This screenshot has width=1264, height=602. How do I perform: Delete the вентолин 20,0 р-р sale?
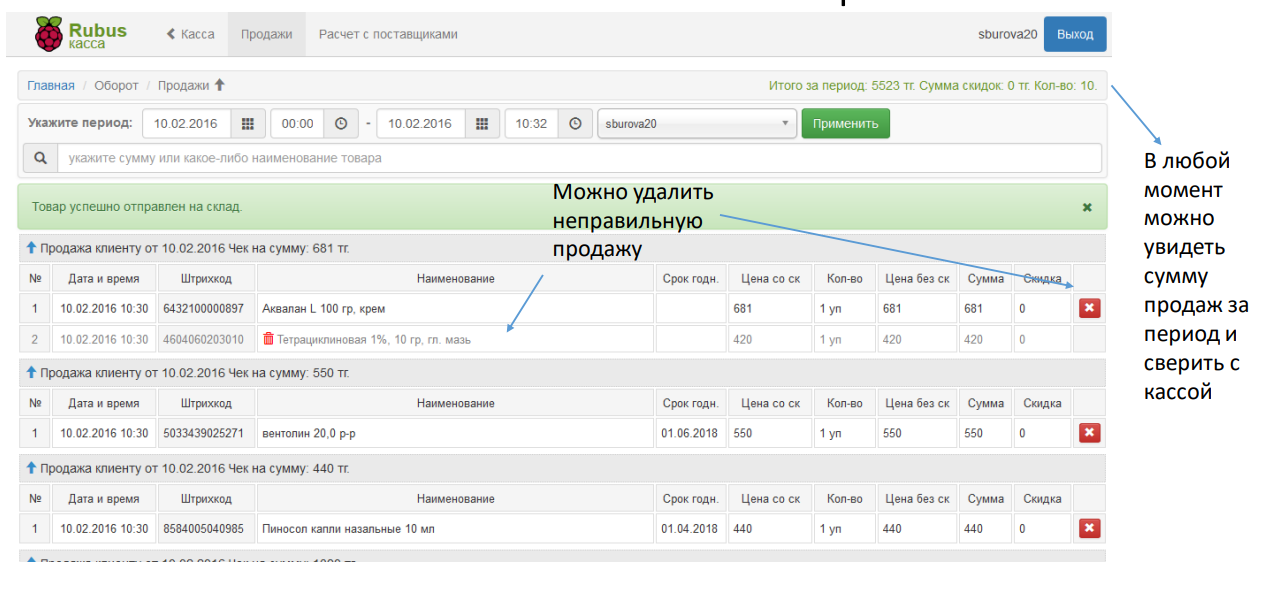(1089, 433)
